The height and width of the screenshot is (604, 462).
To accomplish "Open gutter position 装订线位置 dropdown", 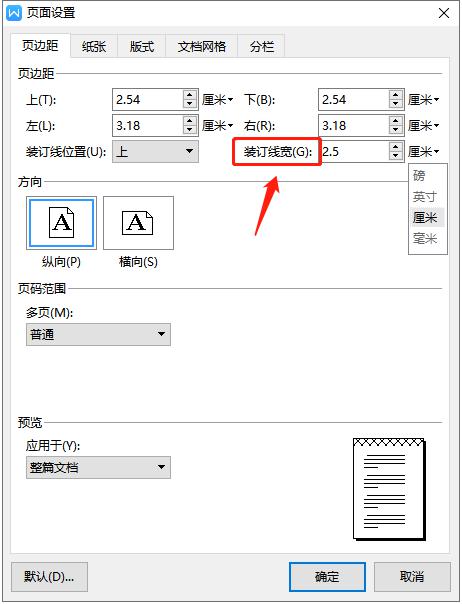I will [x=155, y=151].
